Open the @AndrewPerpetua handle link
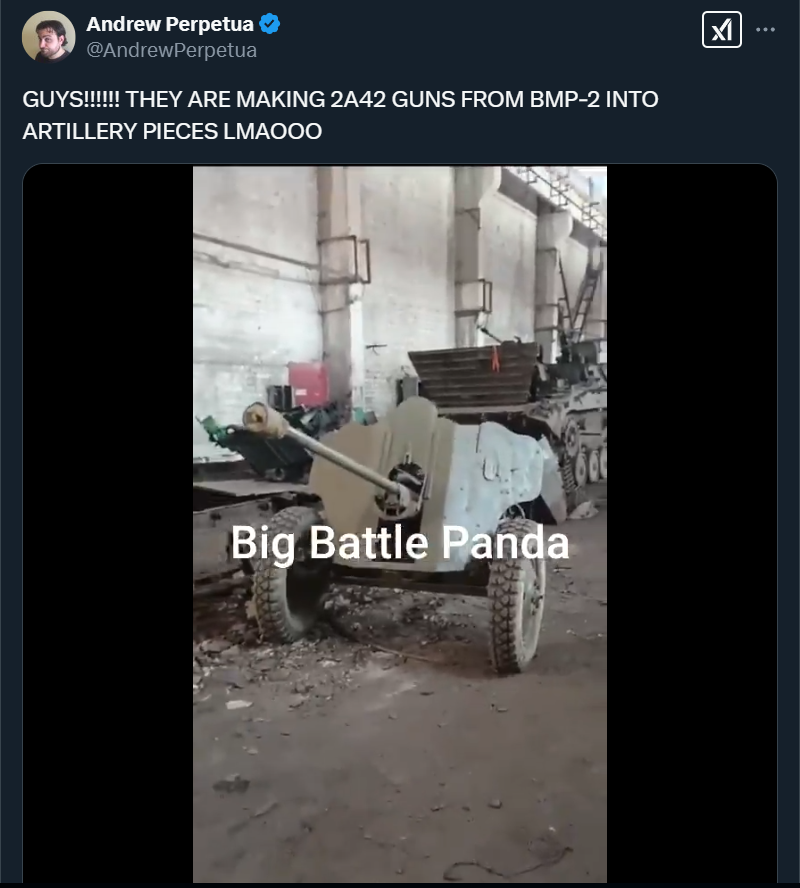The height and width of the screenshot is (888, 800). pyautogui.click(x=172, y=50)
